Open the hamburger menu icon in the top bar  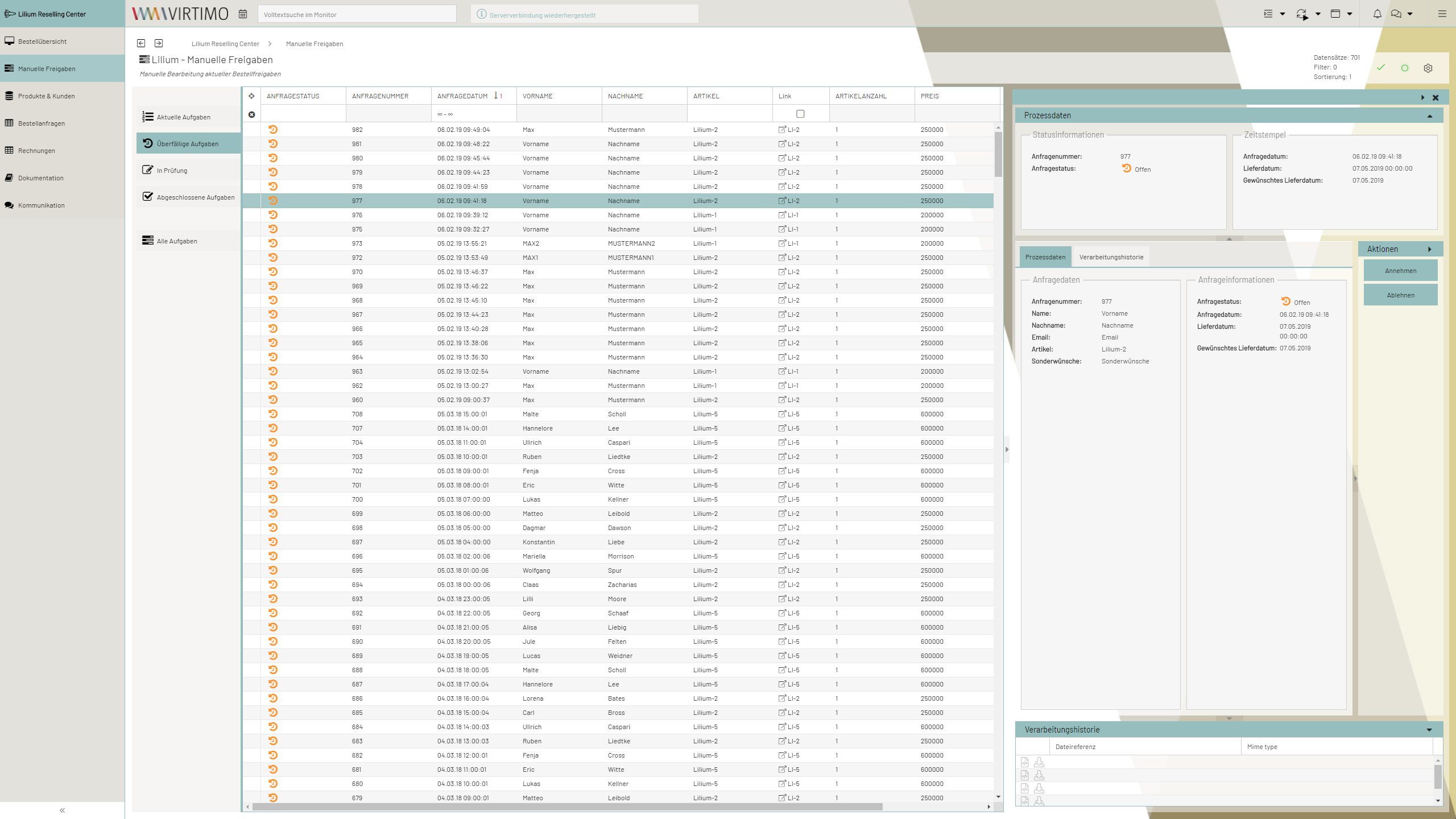pos(1442,14)
